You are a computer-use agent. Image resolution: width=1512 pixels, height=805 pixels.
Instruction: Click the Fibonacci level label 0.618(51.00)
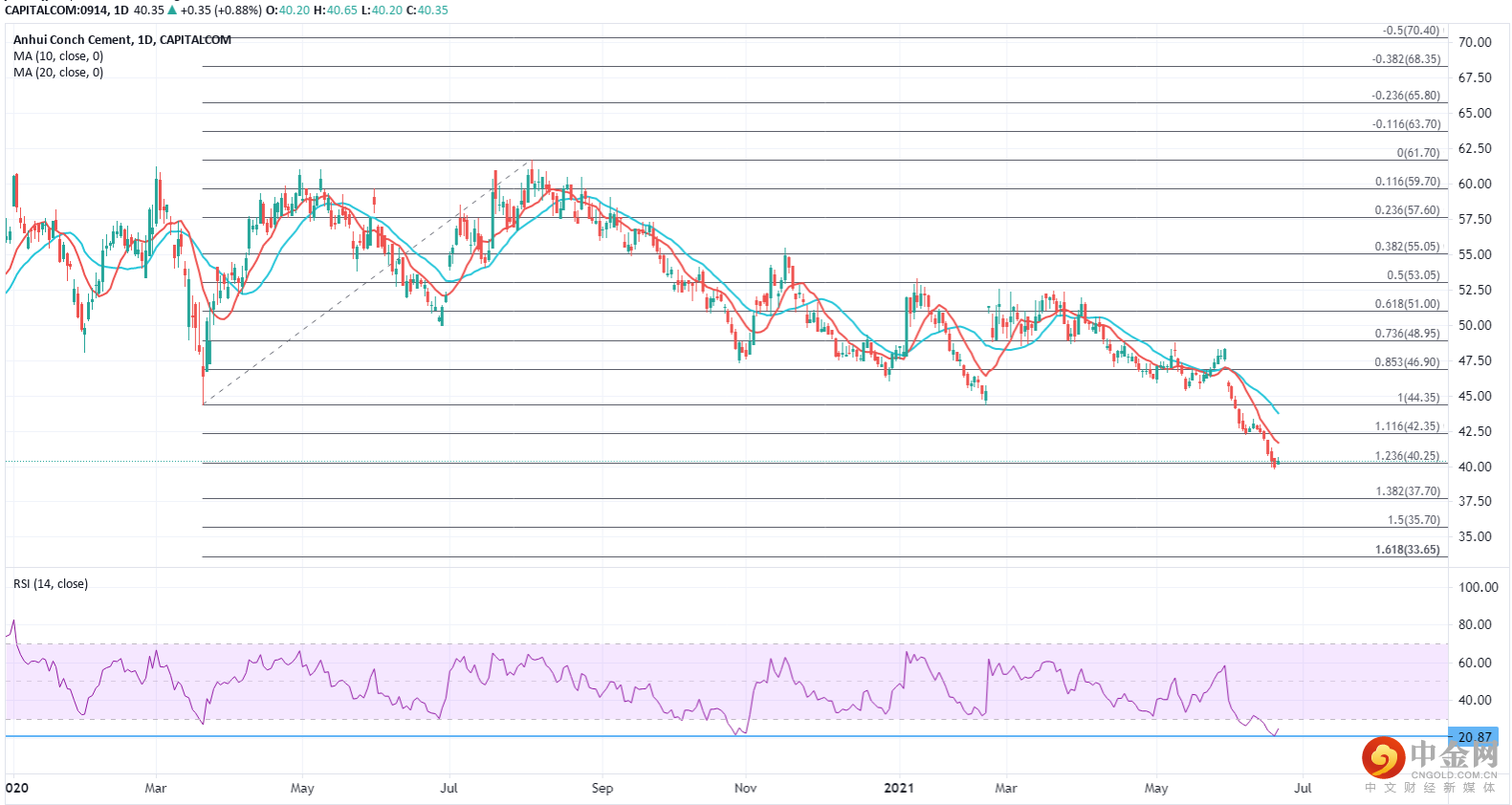point(1408,304)
